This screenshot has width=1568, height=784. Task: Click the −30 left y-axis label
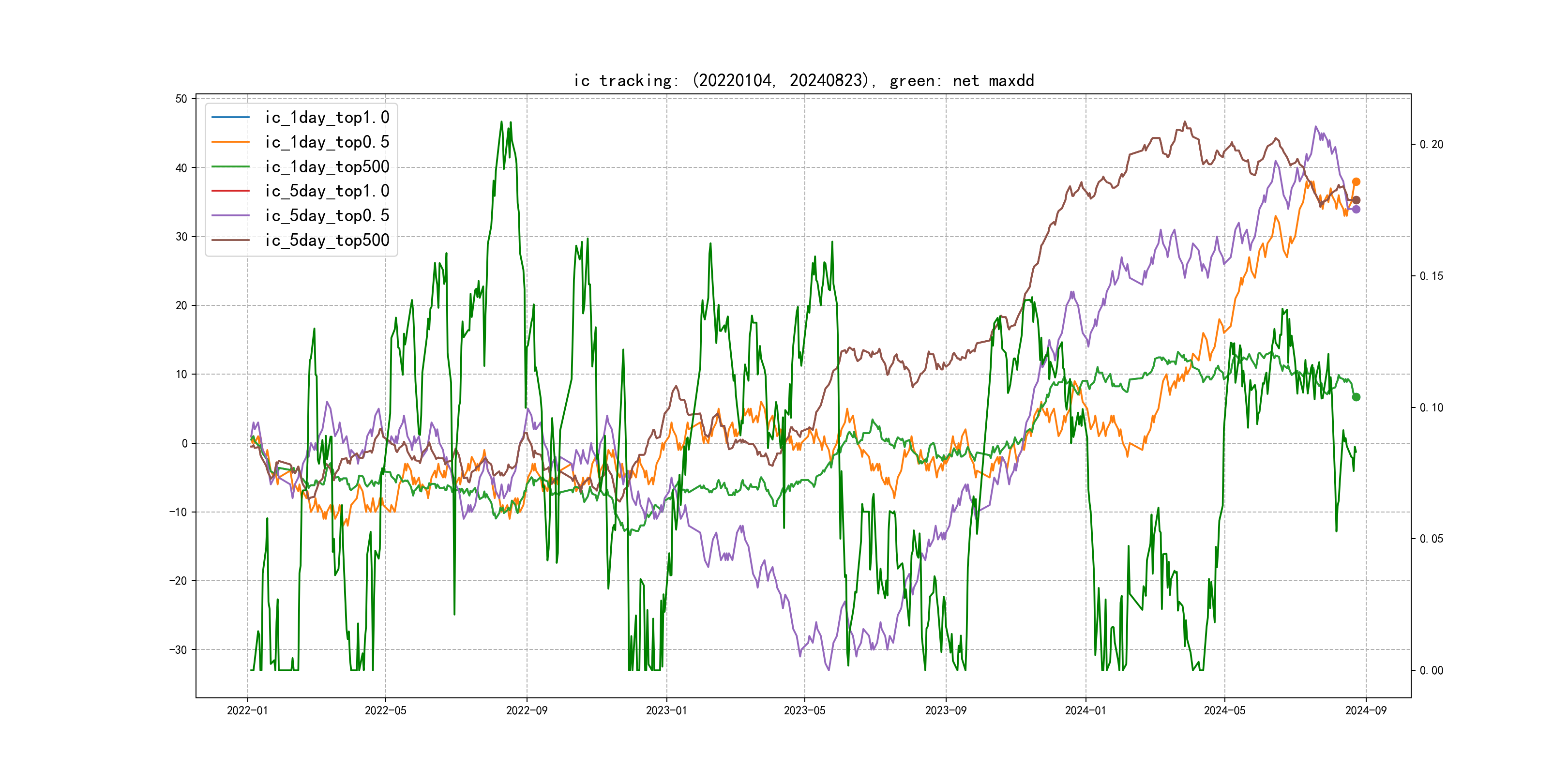(x=178, y=649)
